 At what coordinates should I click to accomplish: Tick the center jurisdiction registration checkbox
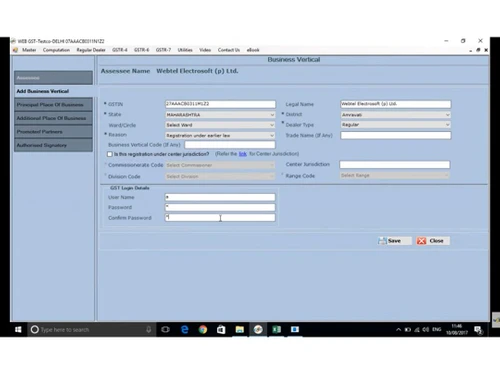110,154
